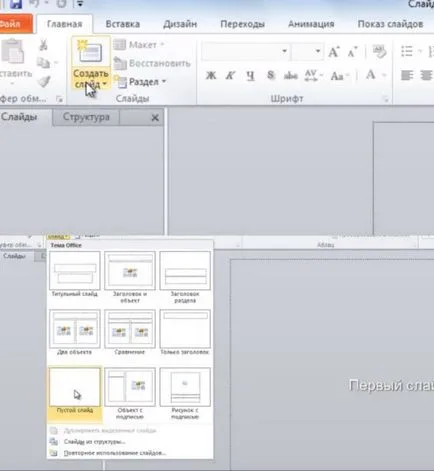This screenshot has height=471, width=434.
Task: Click Повторное использование слайдов entry
Action: click(115, 453)
